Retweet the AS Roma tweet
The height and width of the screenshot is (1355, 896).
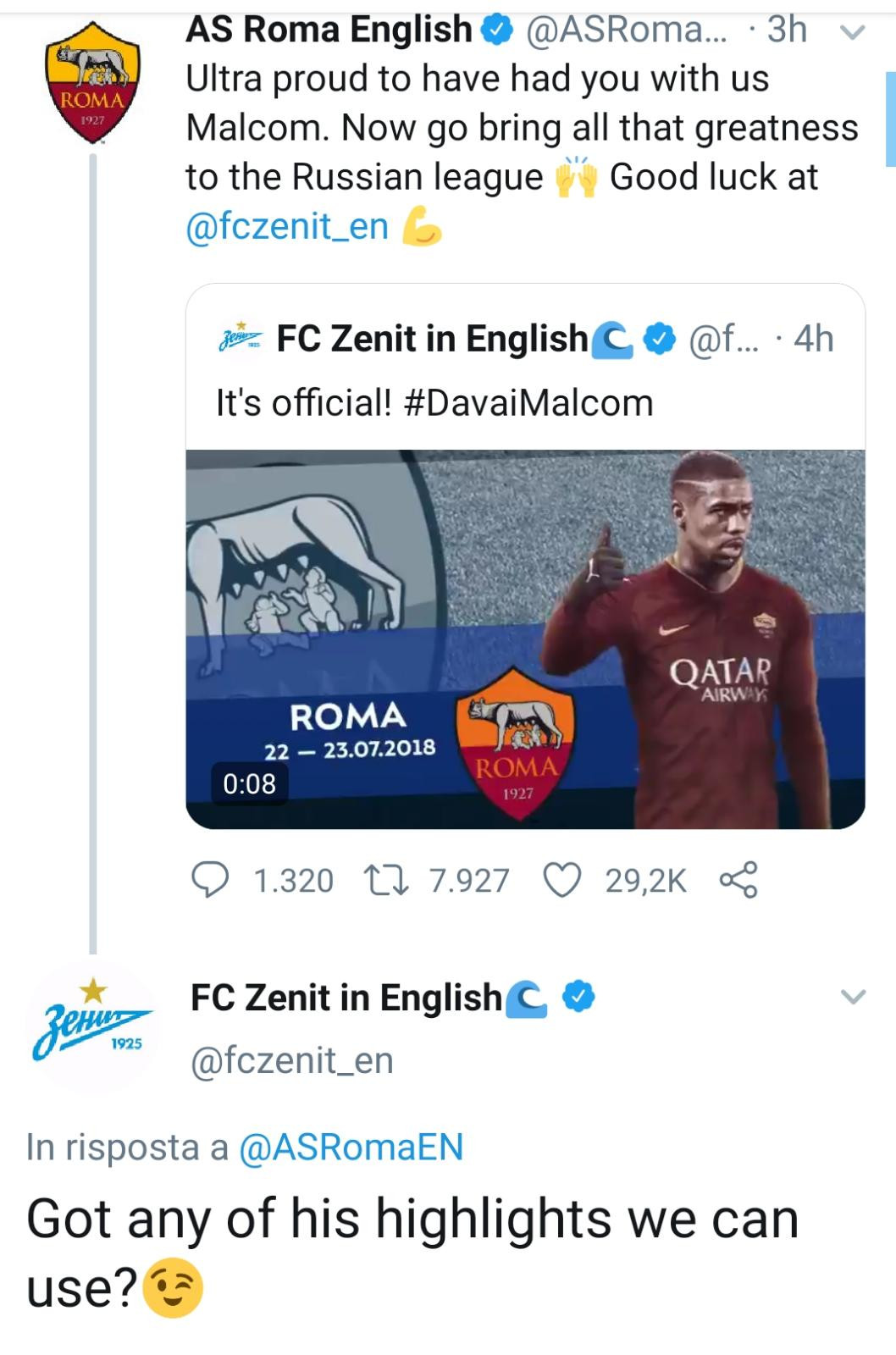tap(386, 881)
